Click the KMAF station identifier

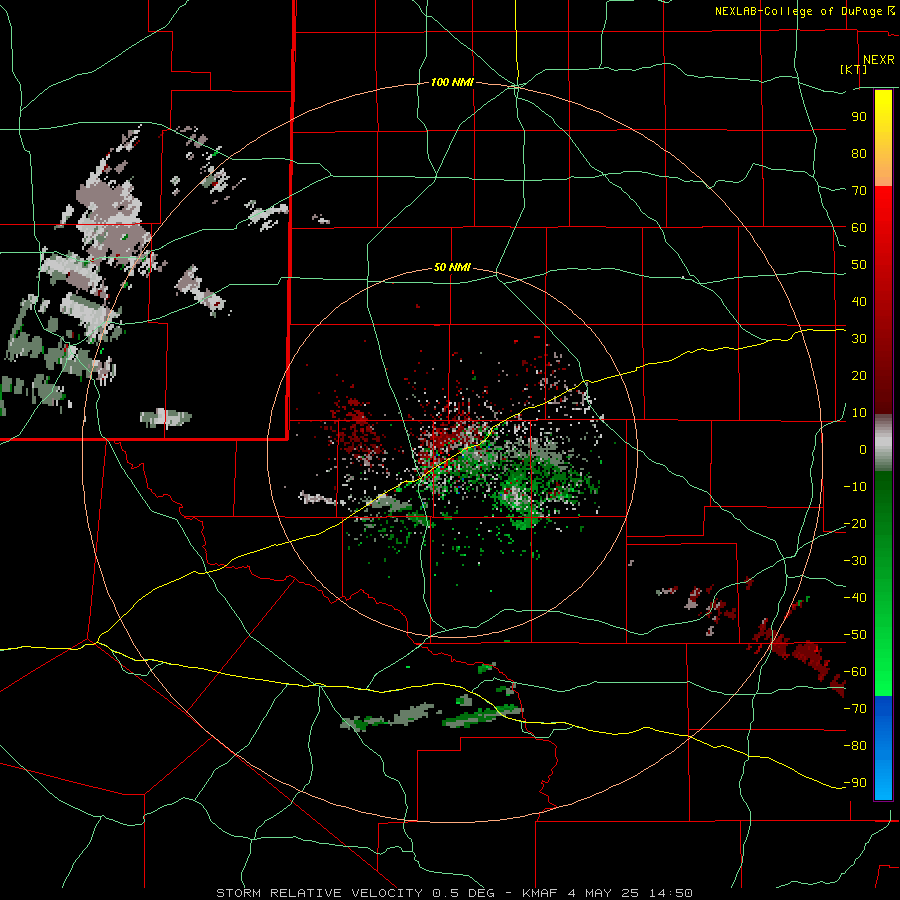click(x=540, y=893)
